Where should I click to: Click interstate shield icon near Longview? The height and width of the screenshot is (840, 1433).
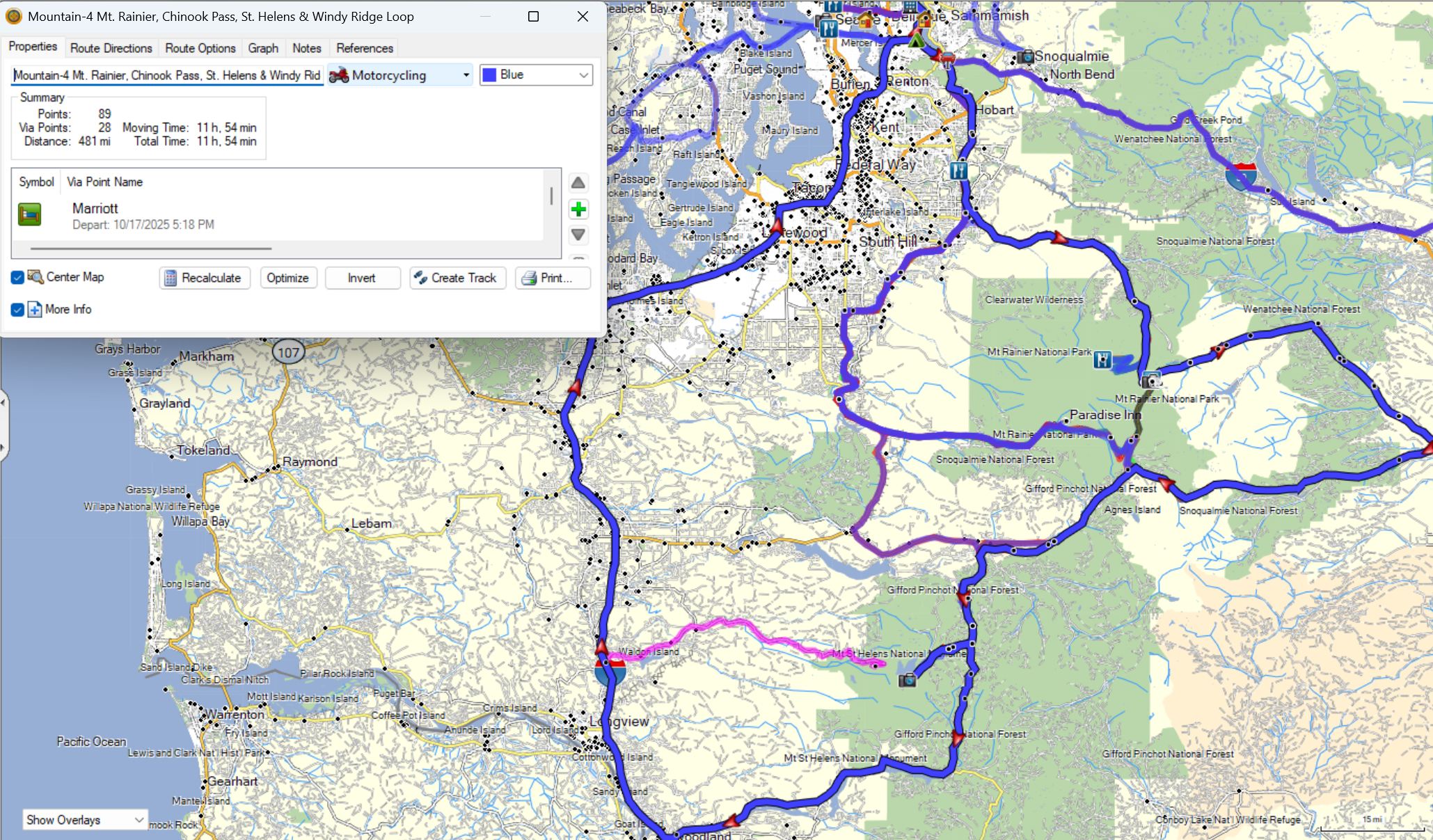pyautogui.click(x=610, y=671)
